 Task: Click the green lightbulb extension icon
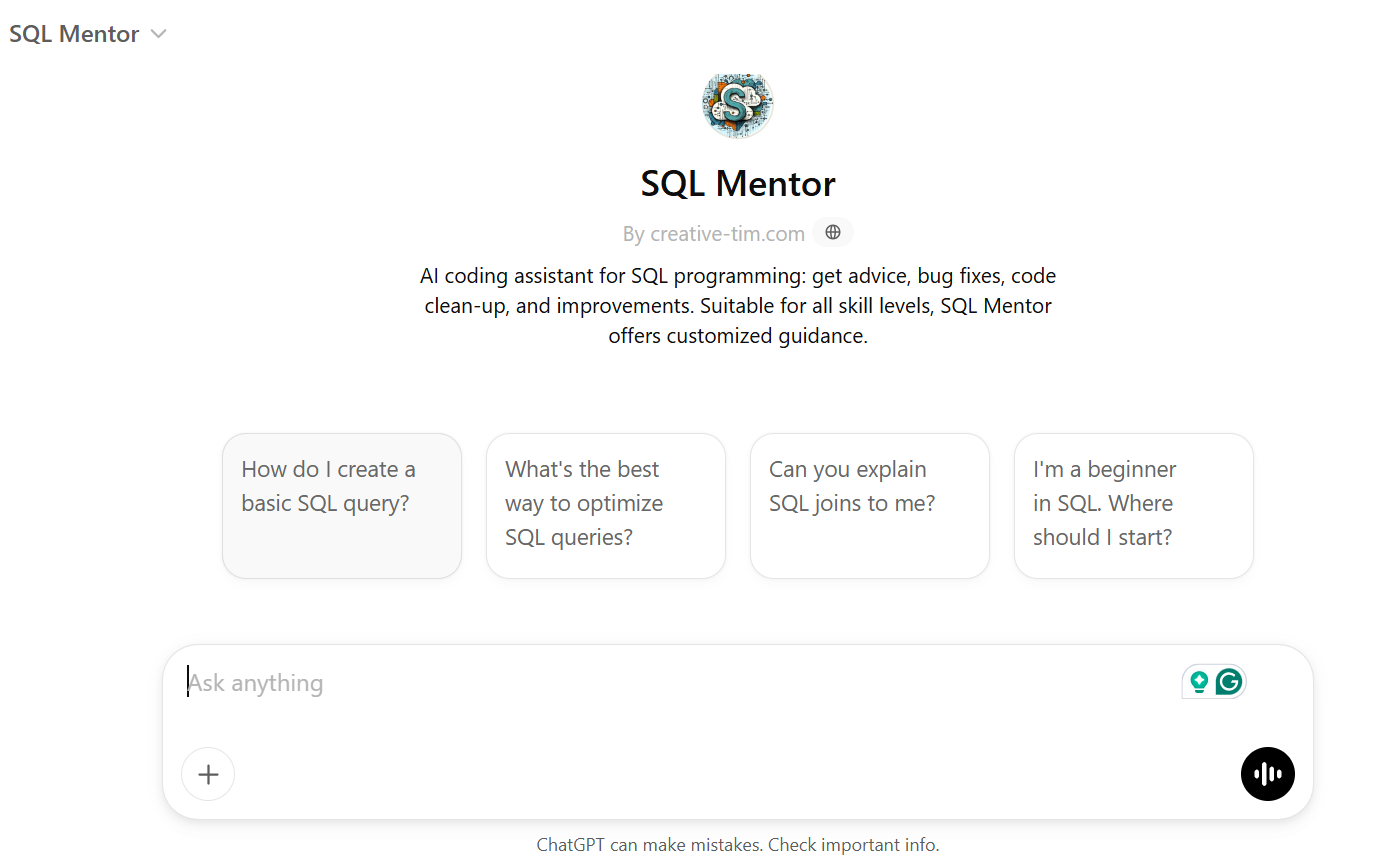pyautogui.click(x=1199, y=682)
